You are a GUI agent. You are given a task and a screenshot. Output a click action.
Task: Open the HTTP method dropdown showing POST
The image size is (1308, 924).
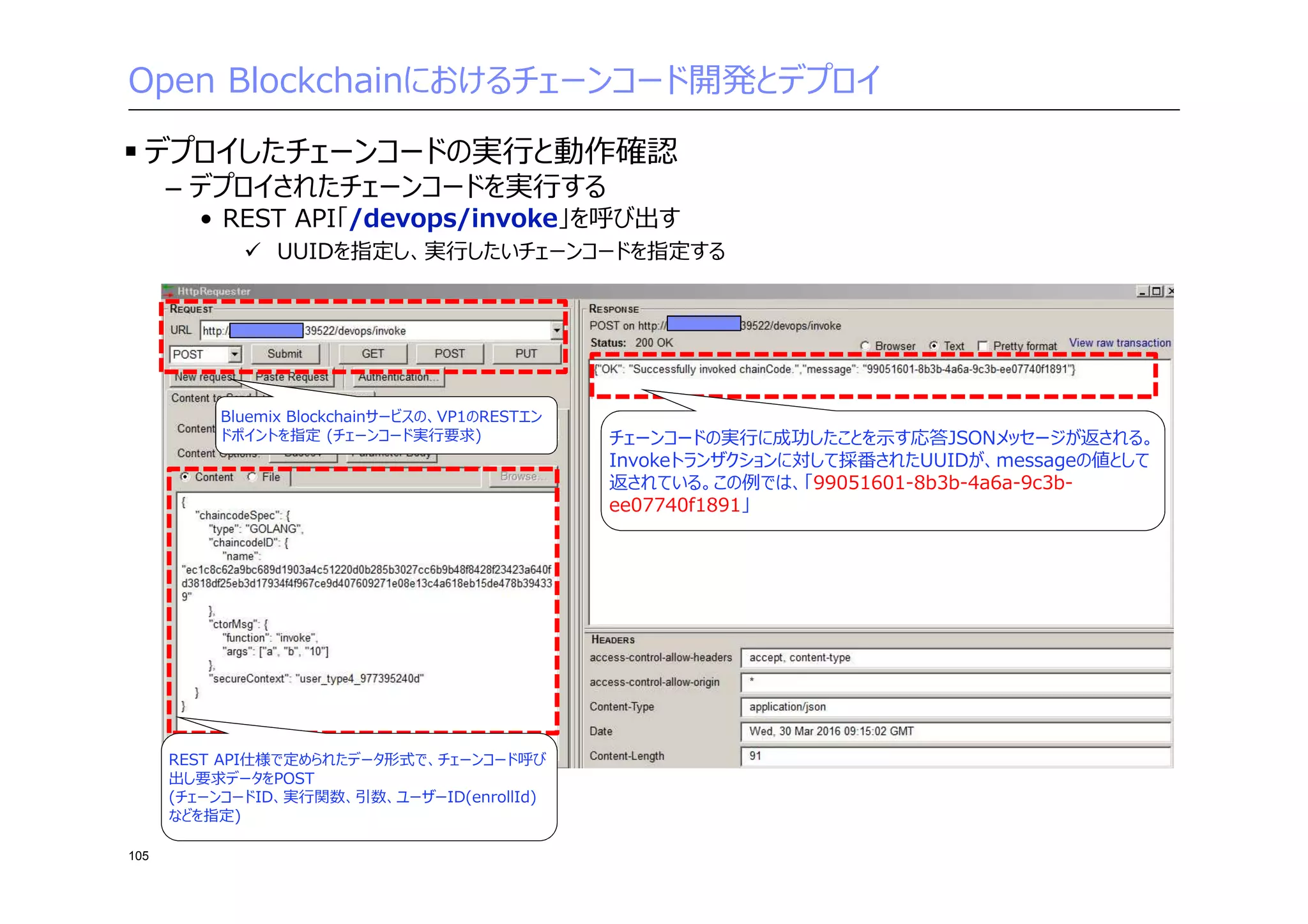[235, 354]
